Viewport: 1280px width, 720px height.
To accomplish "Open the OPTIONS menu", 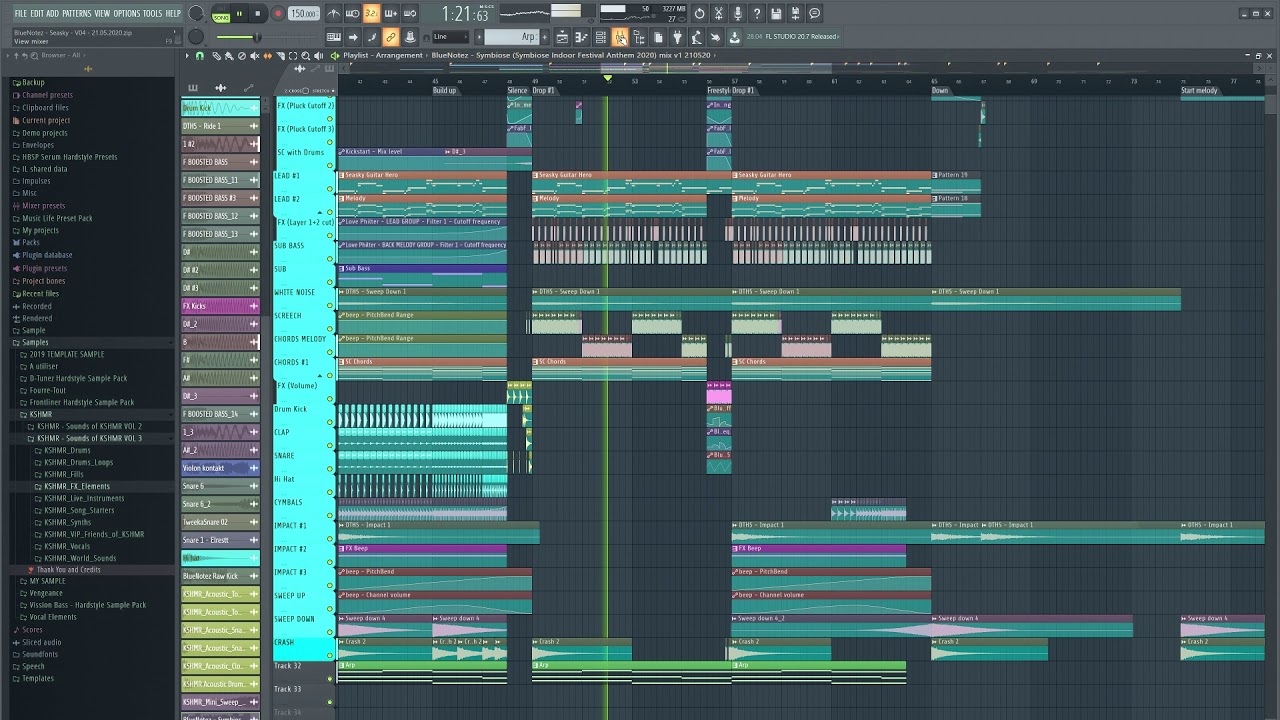I will pyautogui.click(x=127, y=13).
